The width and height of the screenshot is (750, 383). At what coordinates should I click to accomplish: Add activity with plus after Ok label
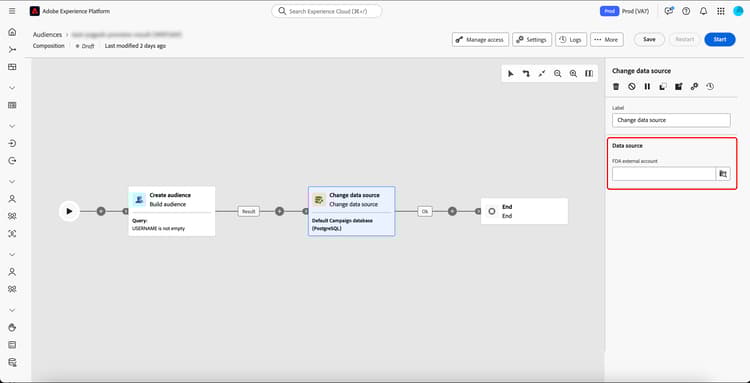pyautogui.click(x=452, y=211)
